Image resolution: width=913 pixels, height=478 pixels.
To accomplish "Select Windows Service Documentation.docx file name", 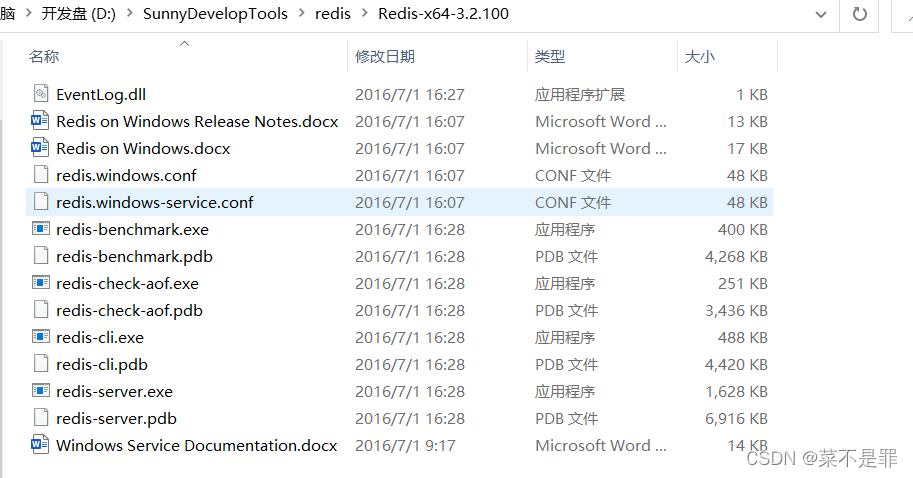I will pyautogui.click(x=197, y=445).
